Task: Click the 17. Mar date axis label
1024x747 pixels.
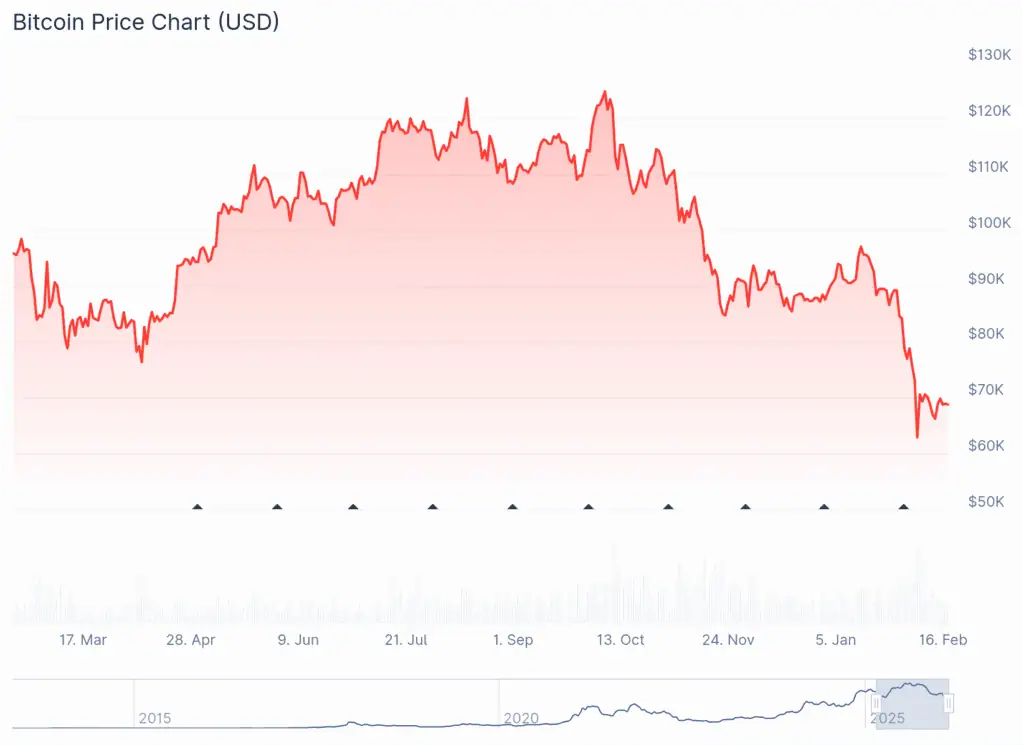Action: click(83, 640)
